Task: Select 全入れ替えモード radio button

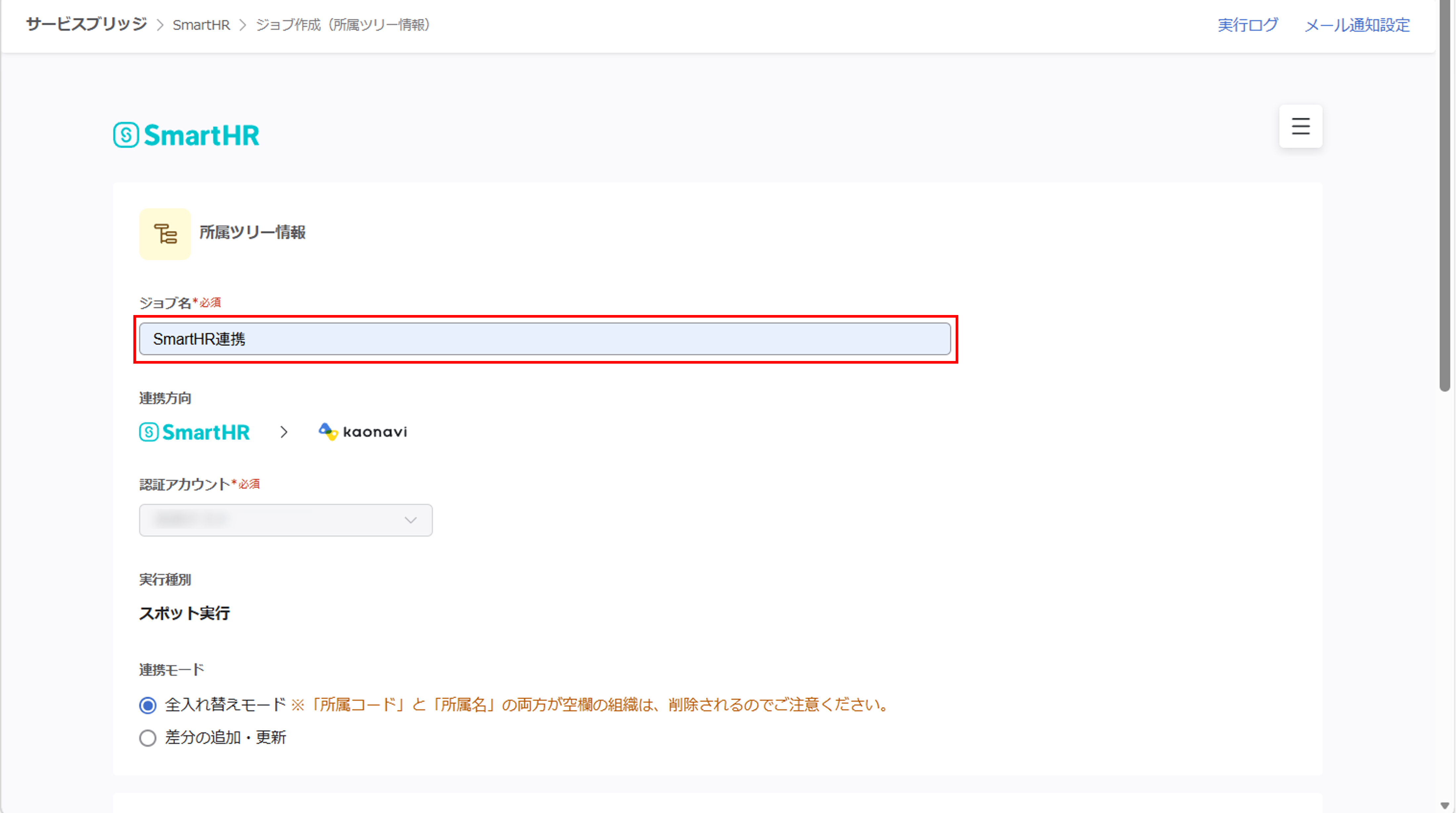Action: coord(148,705)
